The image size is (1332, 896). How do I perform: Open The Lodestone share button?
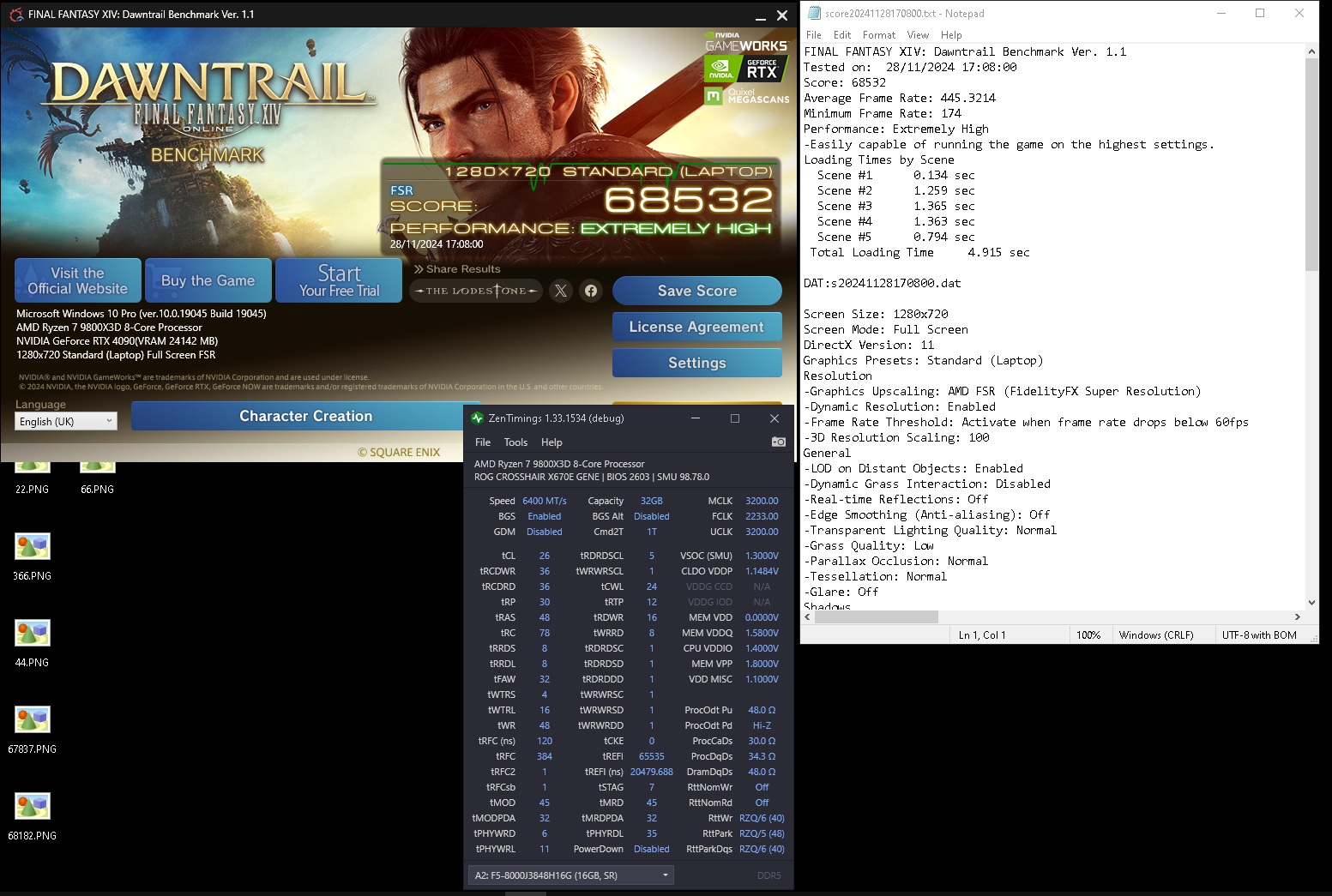pos(476,291)
